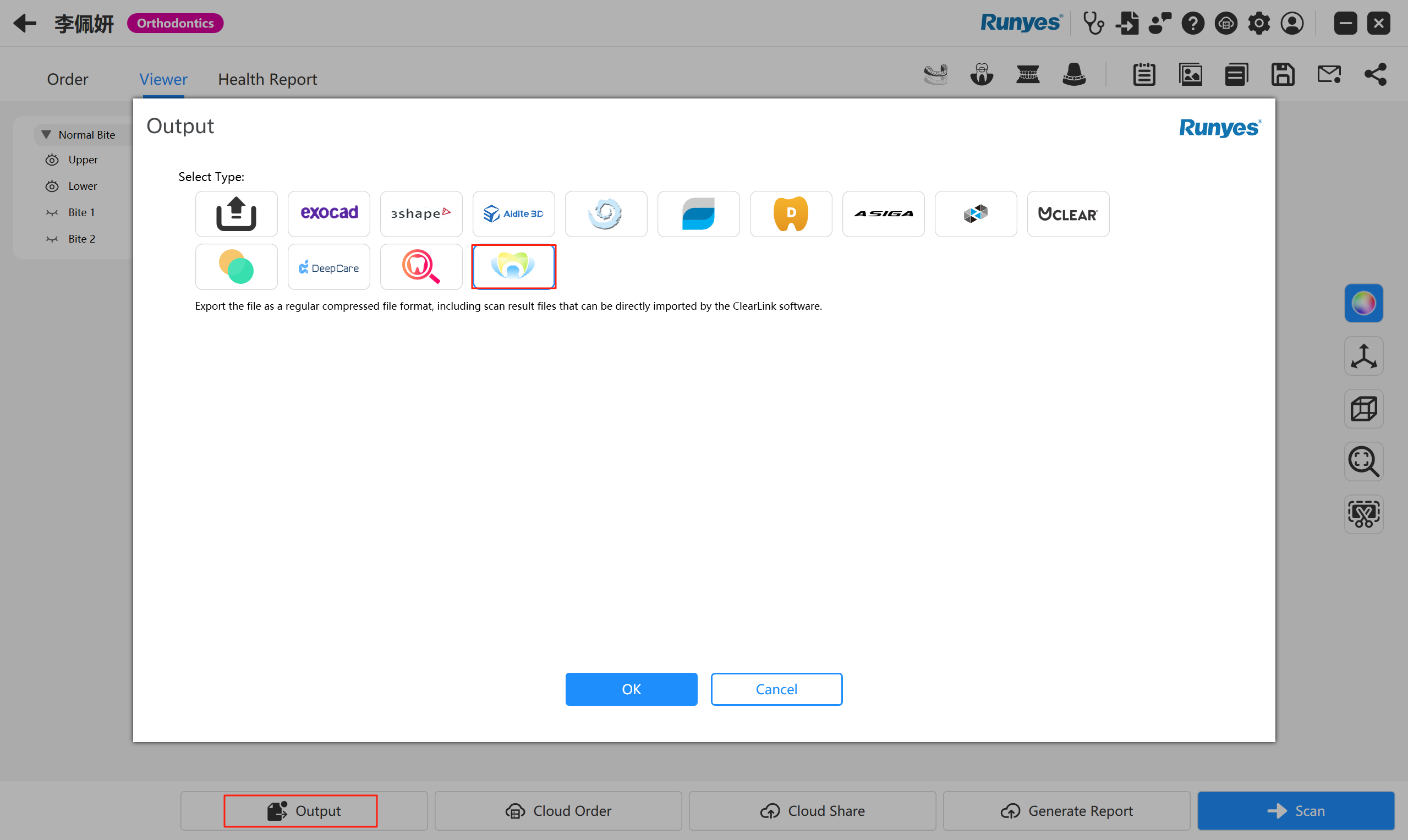Image resolution: width=1408 pixels, height=840 pixels.
Task: Select the generic upload export icon
Action: pos(236,213)
